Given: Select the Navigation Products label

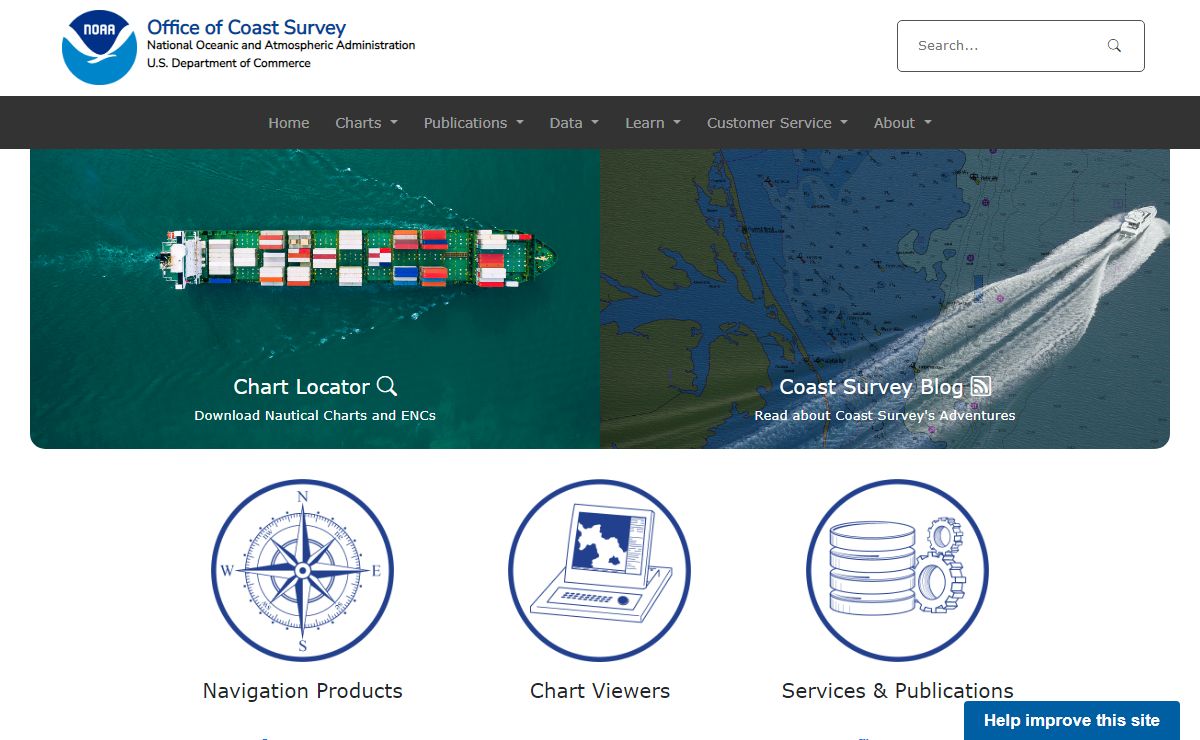Looking at the screenshot, I should click(x=302, y=691).
